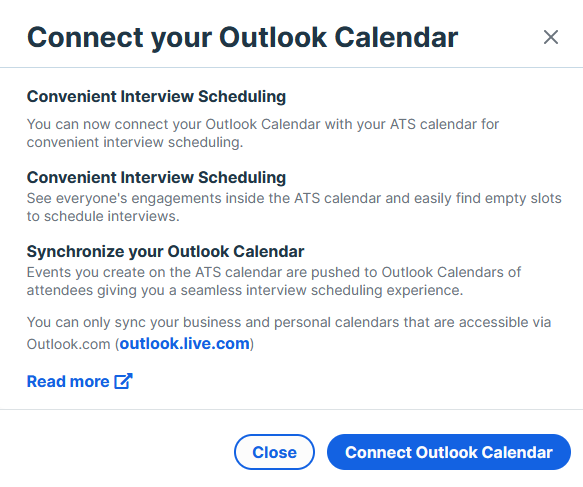Screen dimensions: 583x487
Task: Select the second Convenient Interview Scheduling heading
Action: (x=156, y=177)
